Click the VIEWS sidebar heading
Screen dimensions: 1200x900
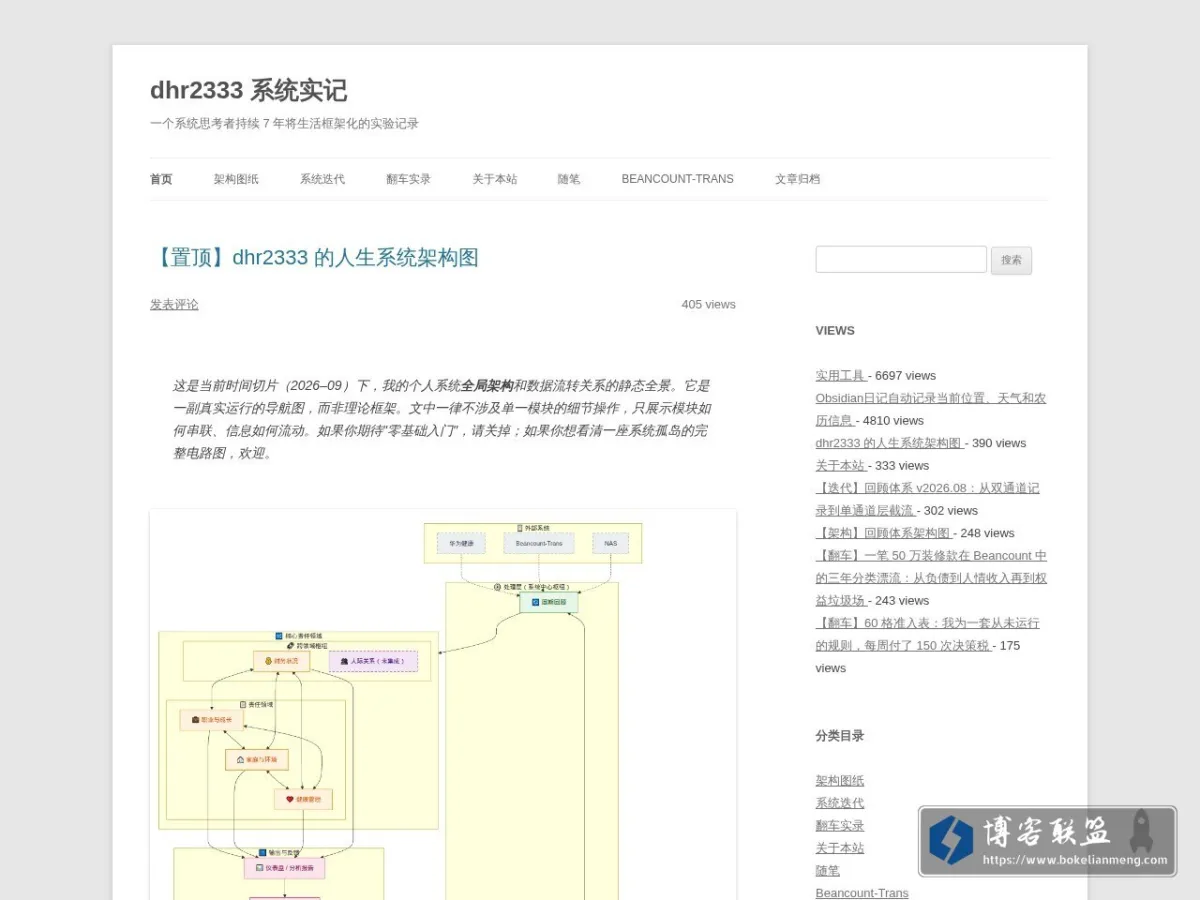835,331
